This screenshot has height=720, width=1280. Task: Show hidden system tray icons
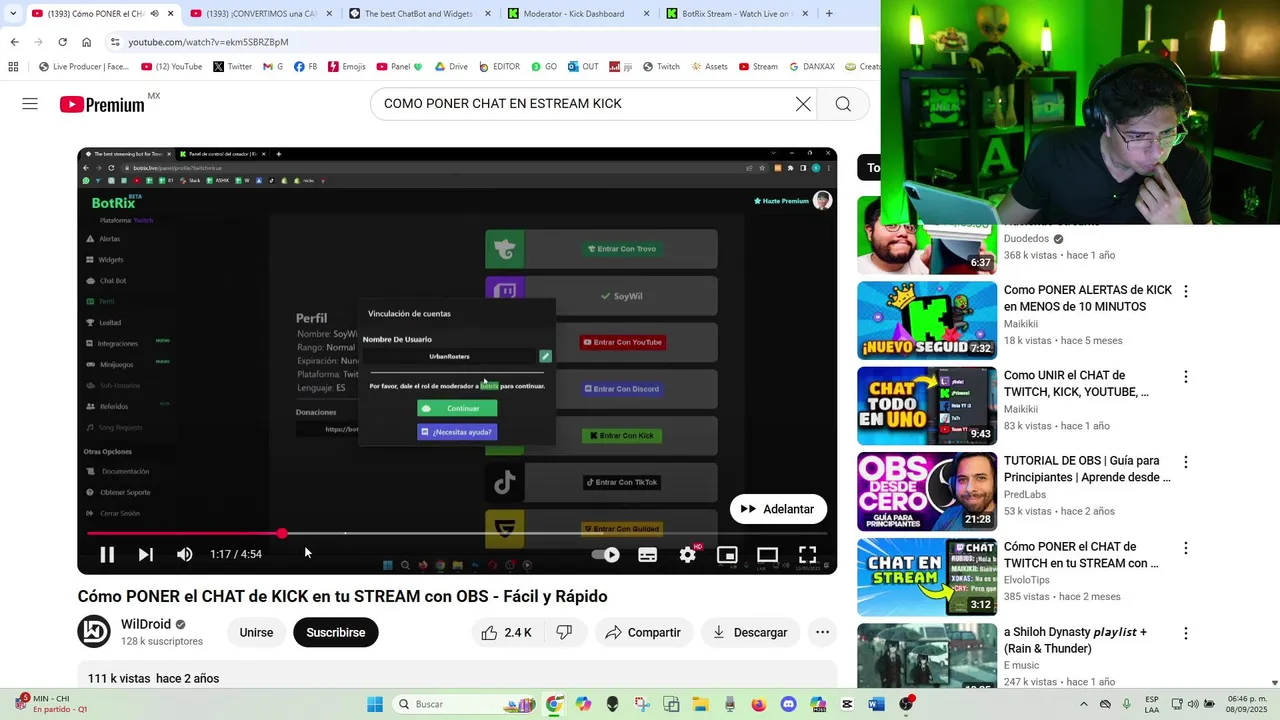(x=1084, y=704)
